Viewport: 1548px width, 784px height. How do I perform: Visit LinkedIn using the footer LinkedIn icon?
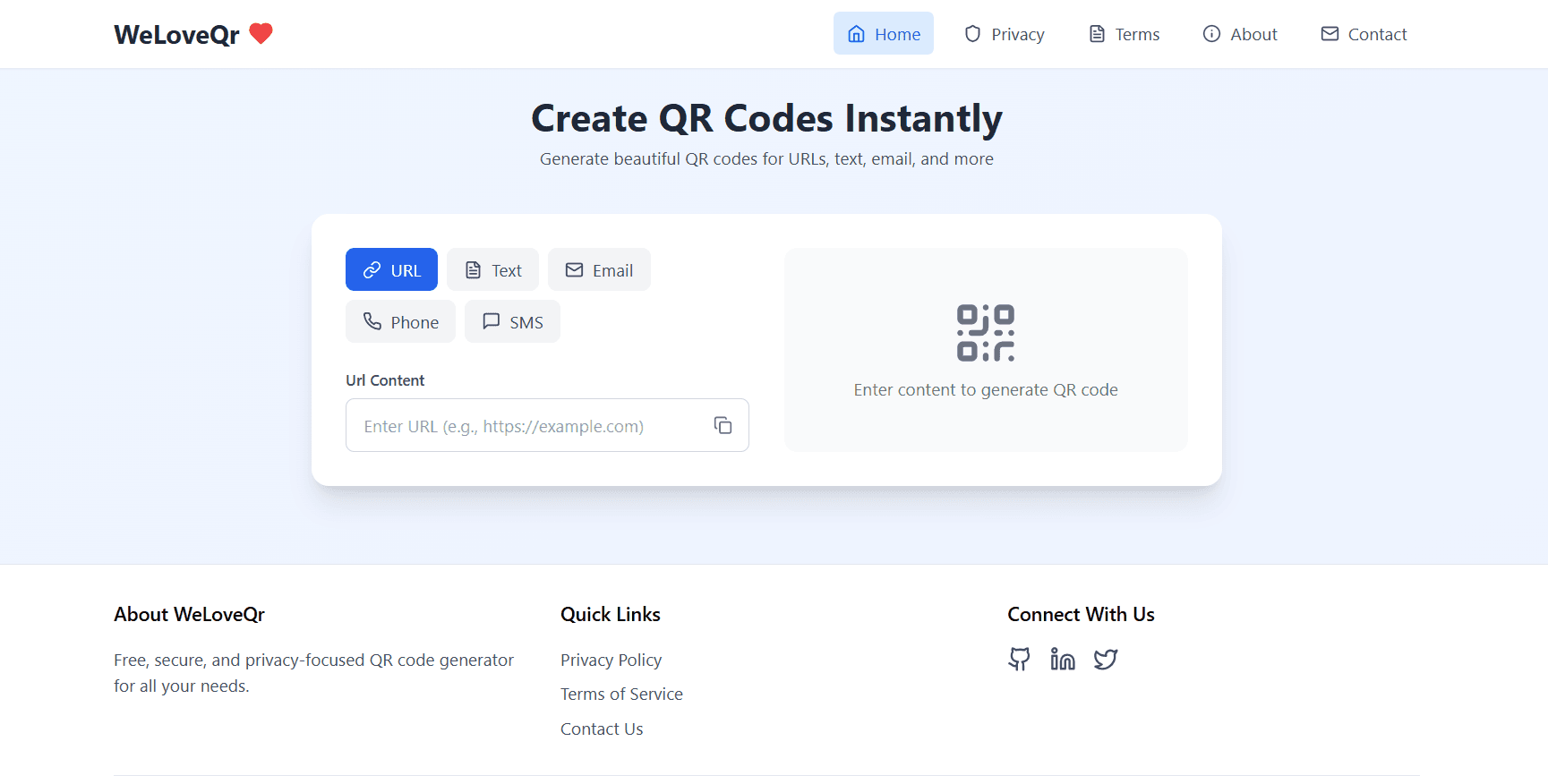click(x=1063, y=659)
